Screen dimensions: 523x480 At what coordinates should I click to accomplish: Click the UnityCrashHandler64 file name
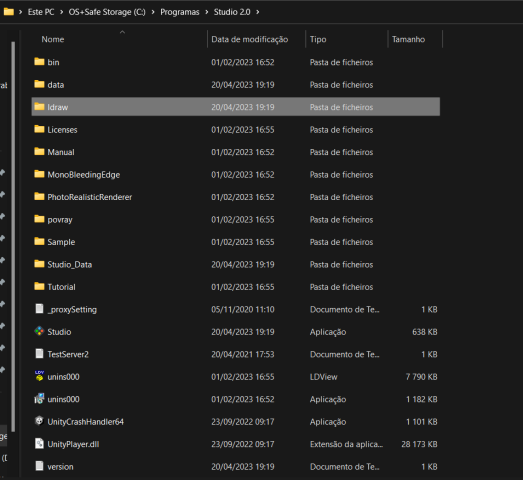point(85,422)
